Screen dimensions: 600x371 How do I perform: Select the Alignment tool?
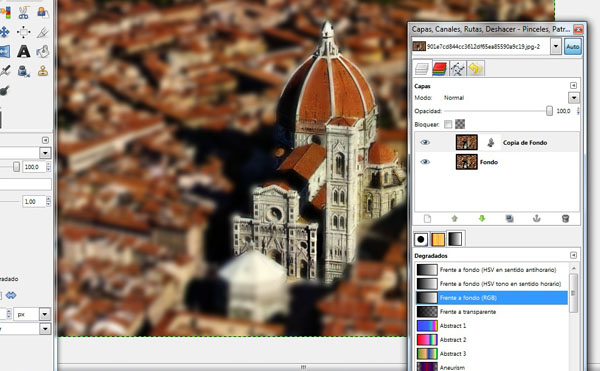point(23,32)
